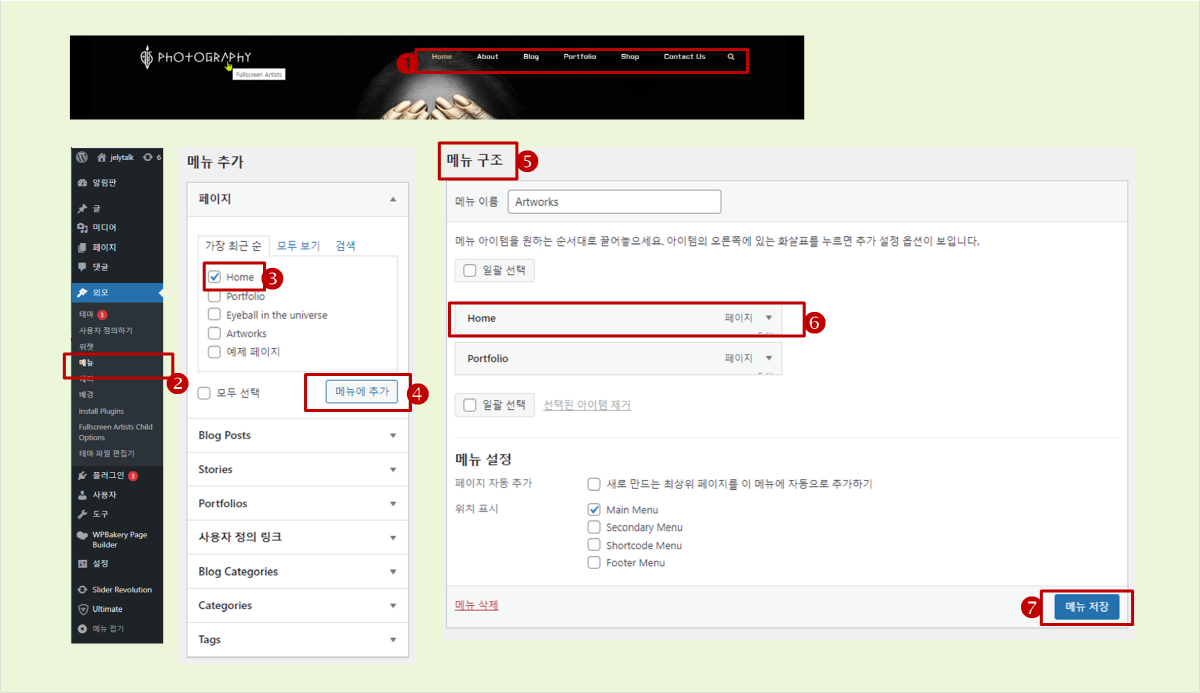The height and width of the screenshot is (693, 1200).
Task: Open the 알림판 dashboard icon in sidebar
Action: [x=82, y=183]
